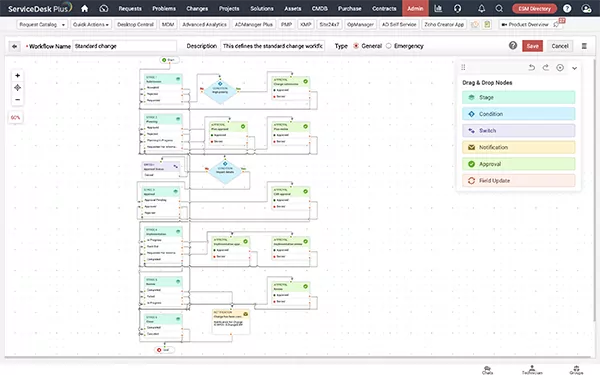
Task: Open Desktop Central shortcut
Action: click(135, 24)
